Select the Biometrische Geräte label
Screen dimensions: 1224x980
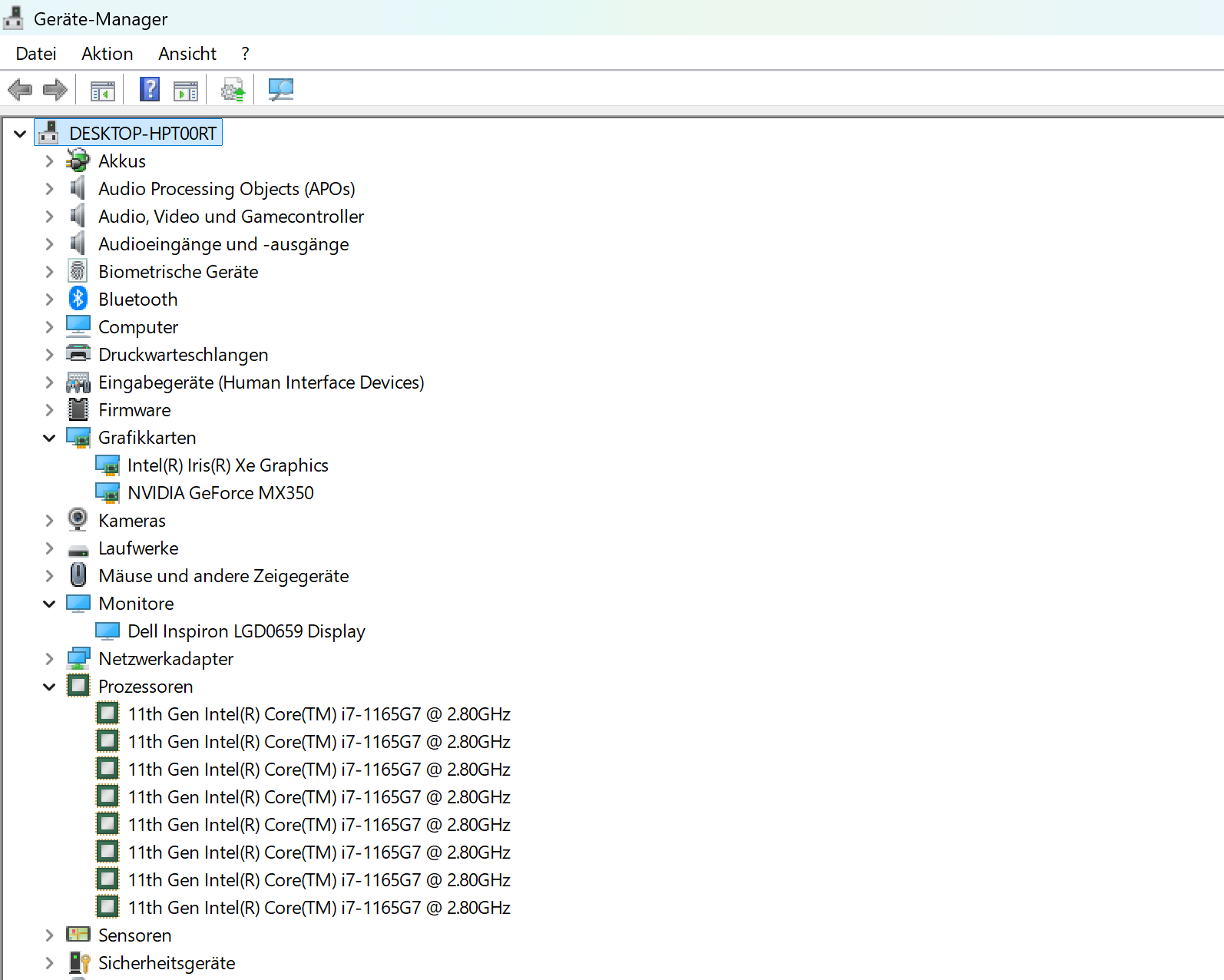178,272
